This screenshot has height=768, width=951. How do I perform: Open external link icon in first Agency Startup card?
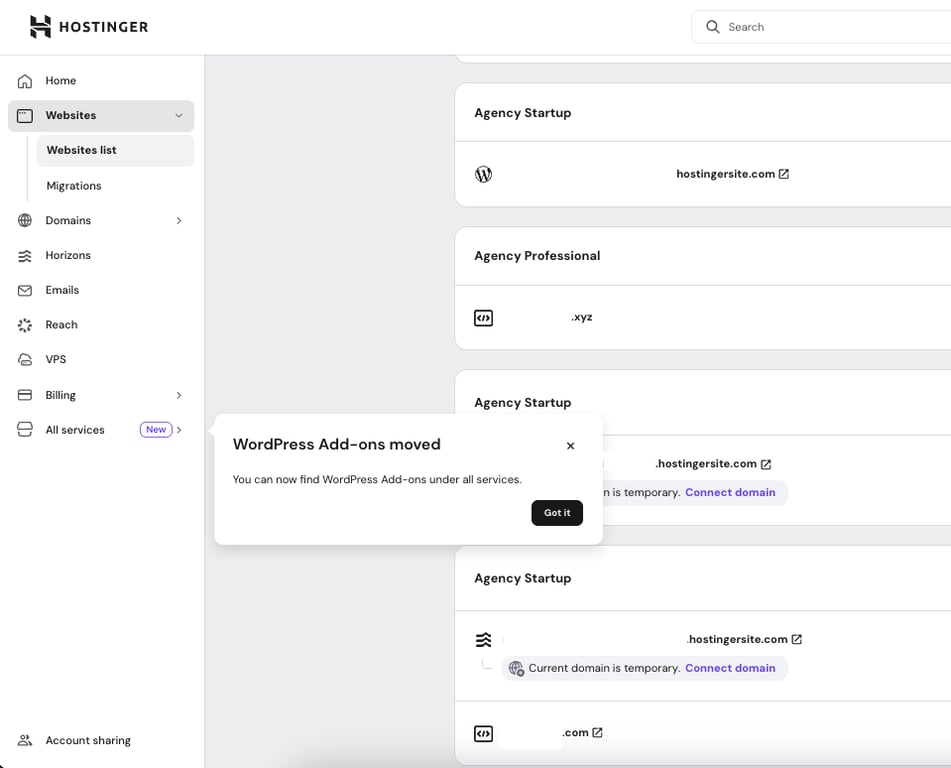coord(784,174)
